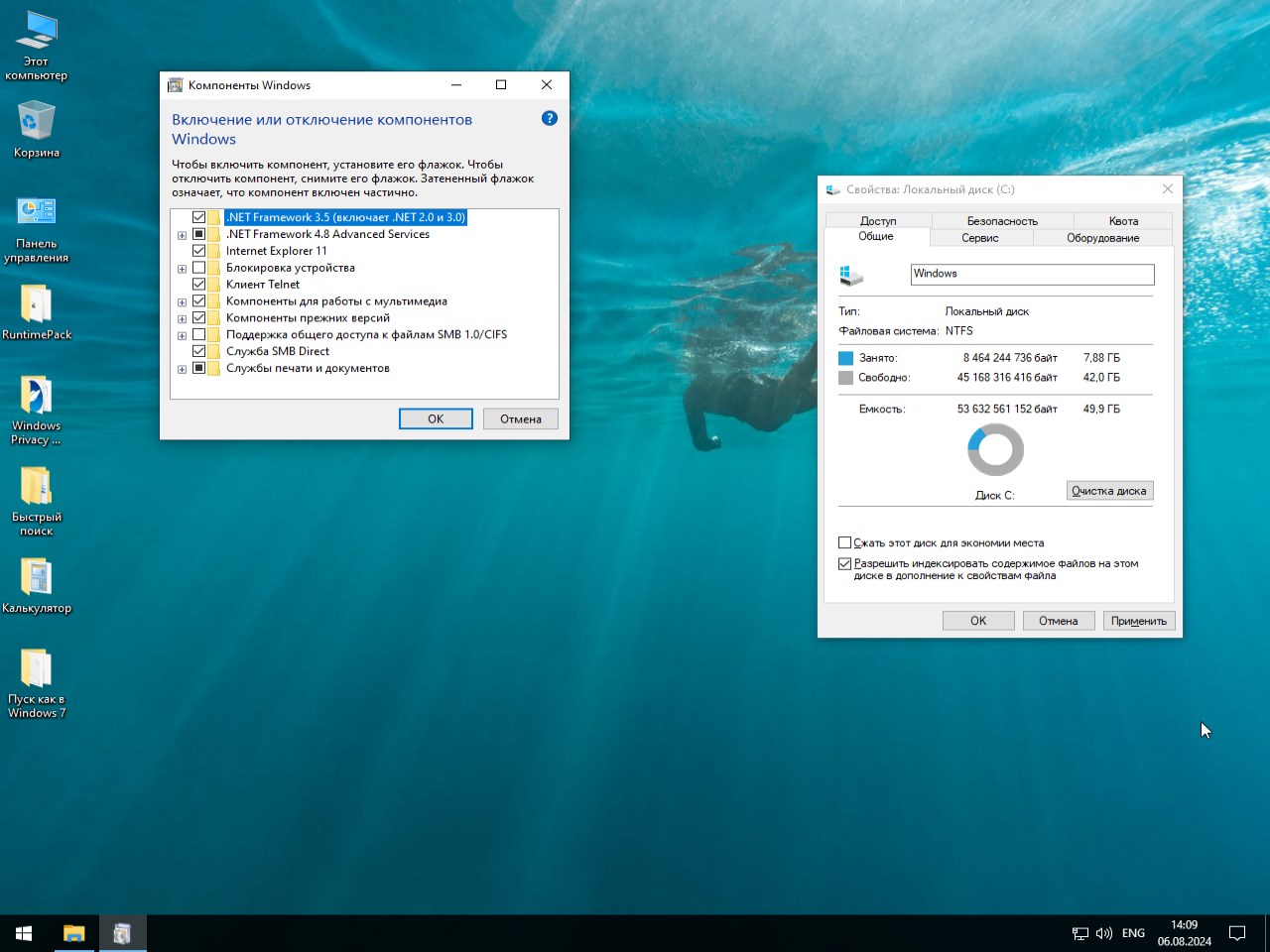Open the Панель управления desktop icon
Viewport: 1270px width, 952px height.
click(37, 212)
